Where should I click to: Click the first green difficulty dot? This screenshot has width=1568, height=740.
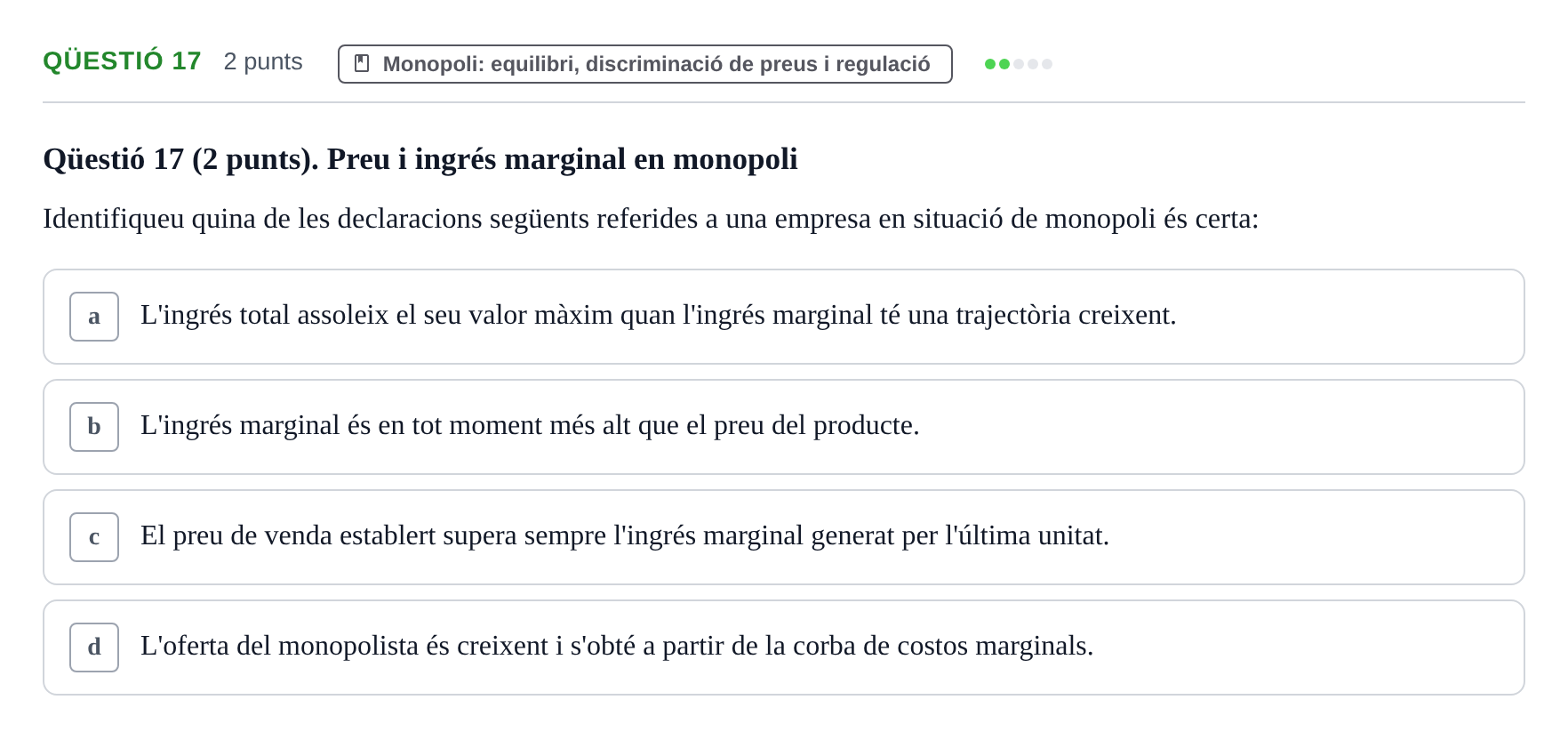pos(990,64)
